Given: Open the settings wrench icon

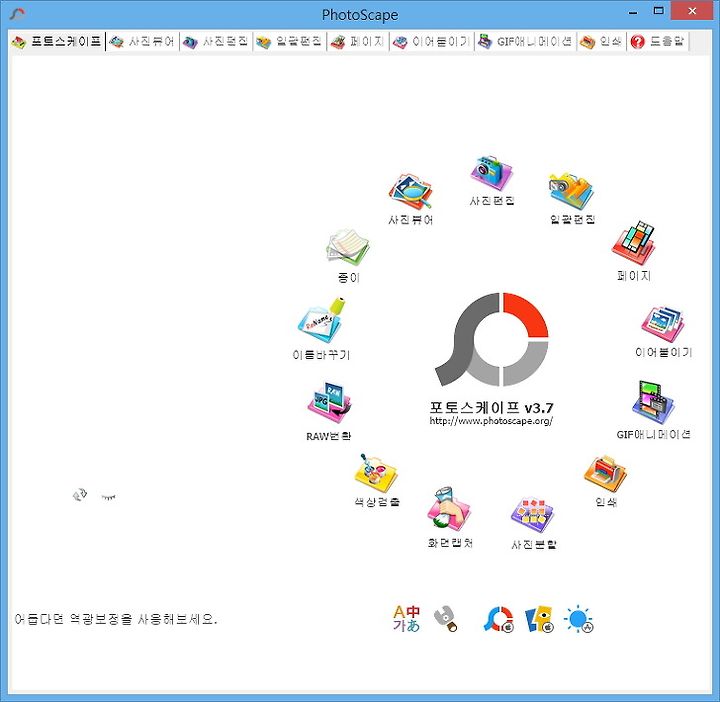Looking at the screenshot, I should click(x=445, y=618).
